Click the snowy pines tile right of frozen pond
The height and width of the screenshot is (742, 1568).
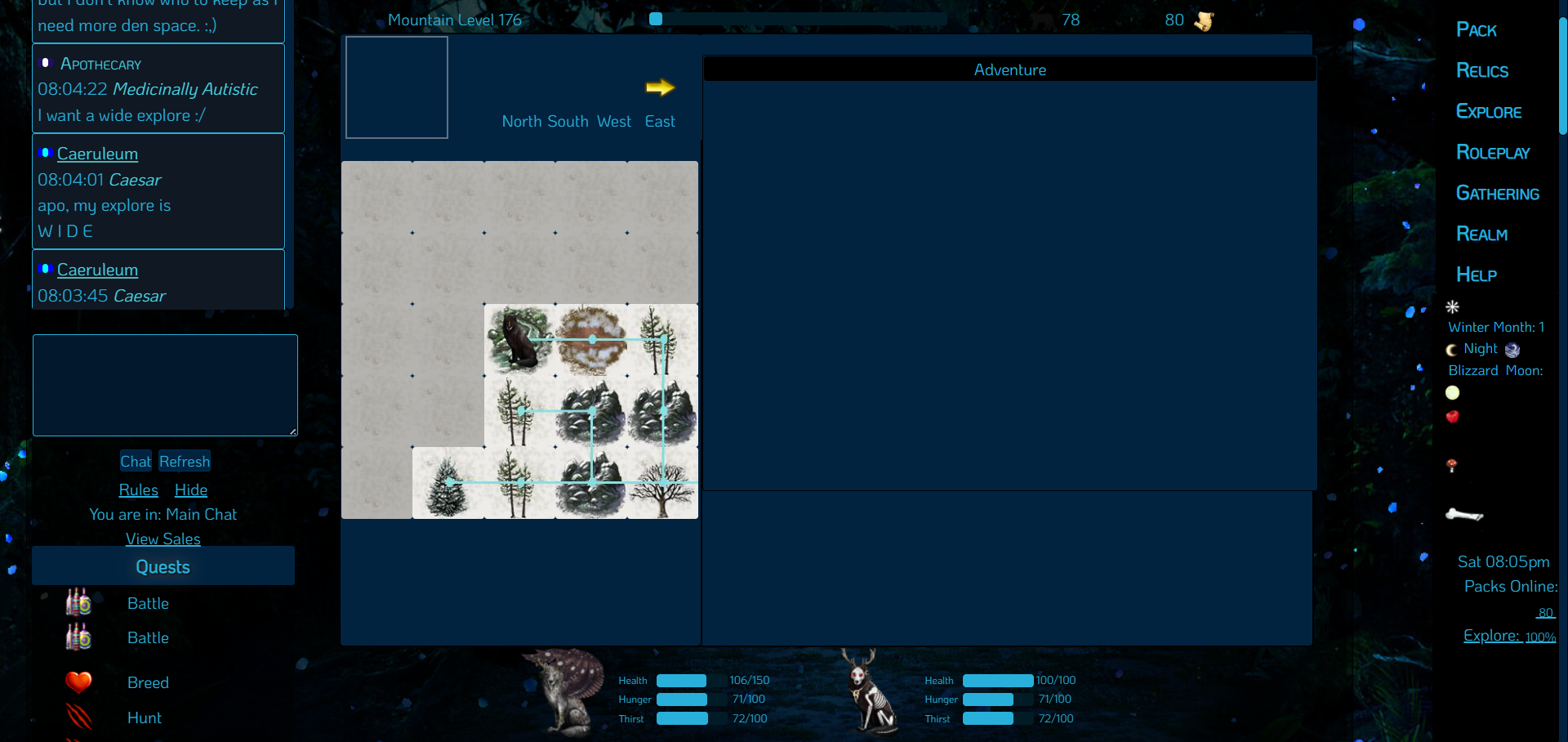(x=663, y=340)
